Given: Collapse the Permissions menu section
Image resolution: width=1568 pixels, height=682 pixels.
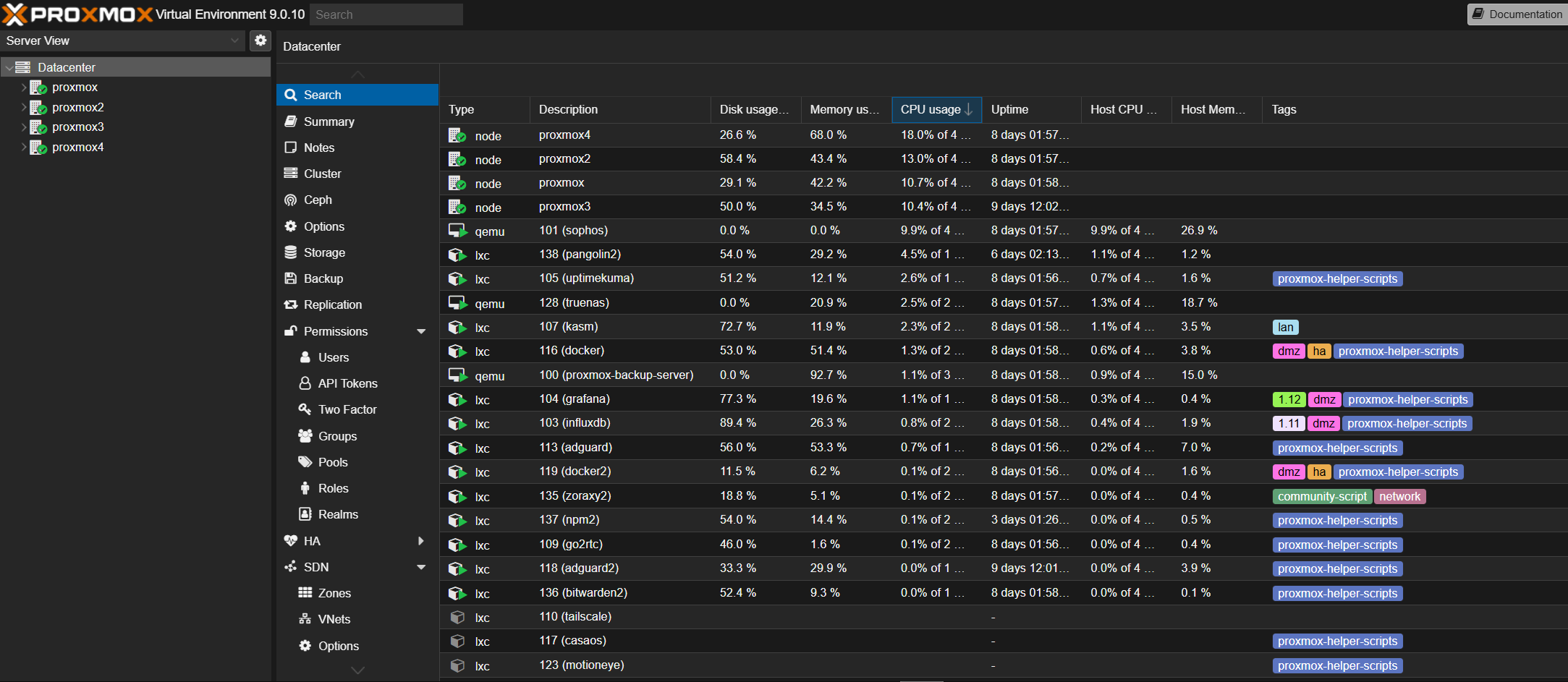Looking at the screenshot, I should [421, 331].
